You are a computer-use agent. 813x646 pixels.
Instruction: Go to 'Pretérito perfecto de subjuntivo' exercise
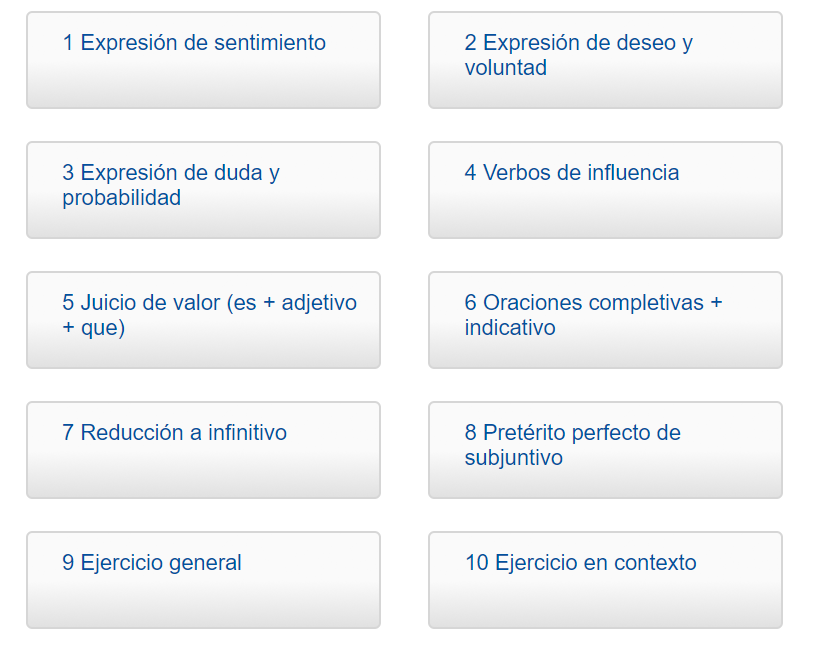tap(572, 445)
